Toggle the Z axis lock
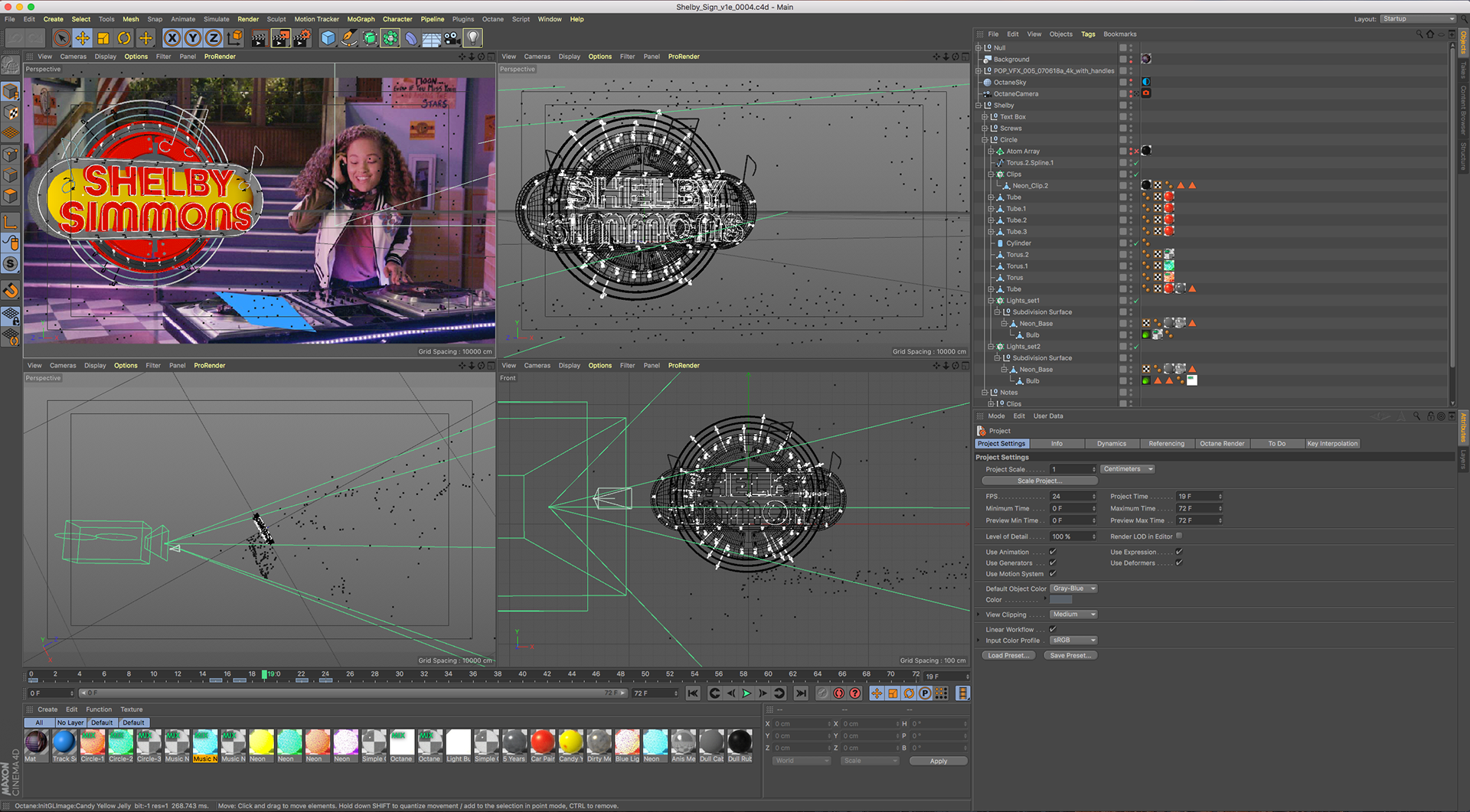Viewport: 1470px width, 812px height. [214, 38]
